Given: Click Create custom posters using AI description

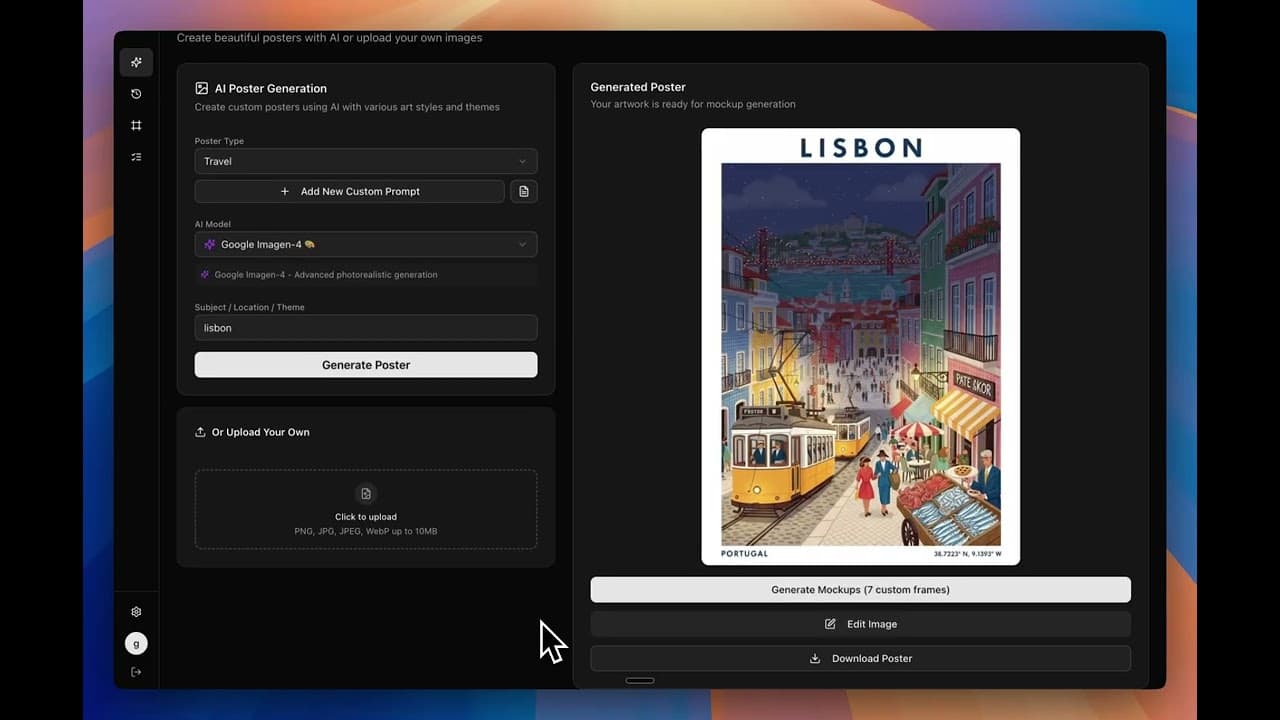Looking at the screenshot, I should pyautogui.click(x=347, y=107).
